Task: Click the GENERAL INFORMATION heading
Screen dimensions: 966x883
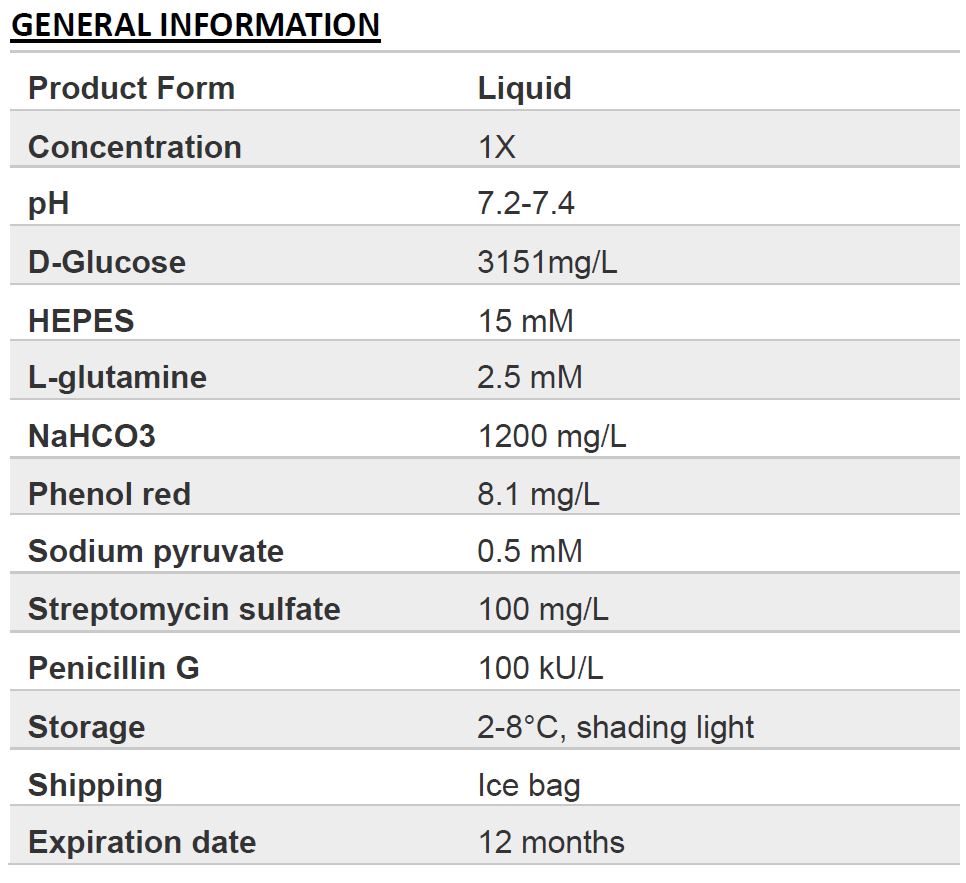Action: click(195, 26)
